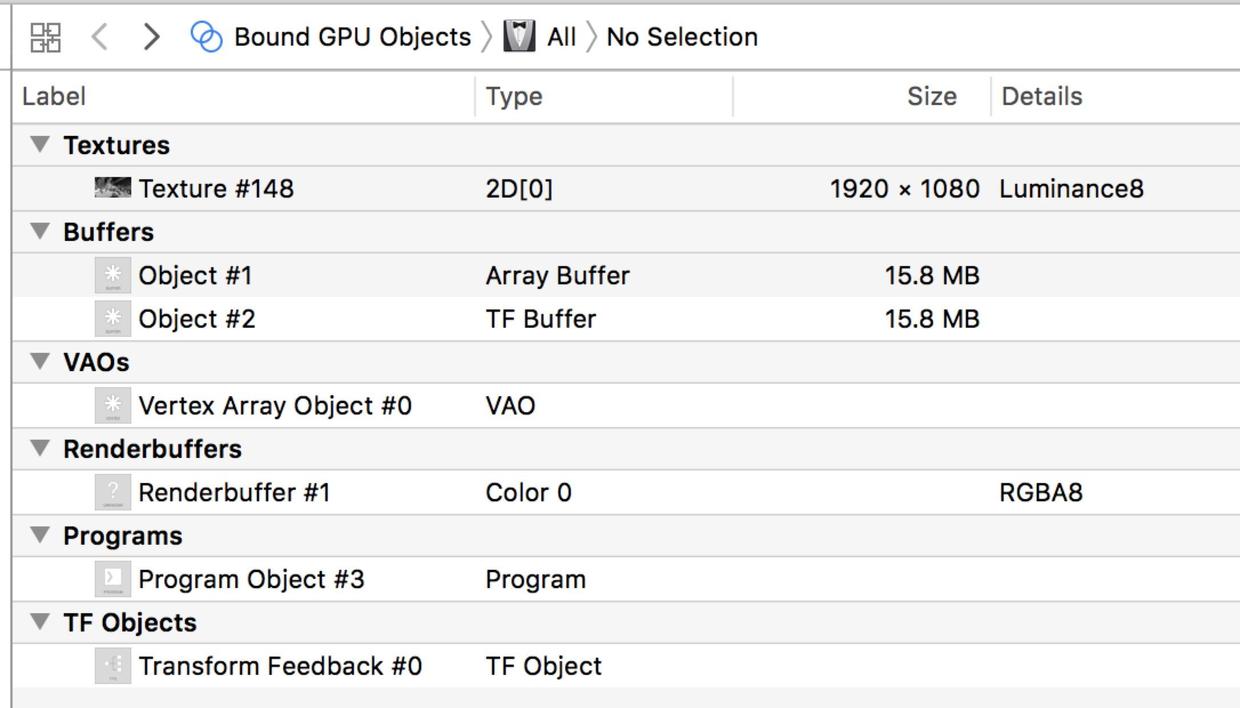Go forward with the right arrow
The width and height of the screenshot is (1240, 708).
coord(151,38)
